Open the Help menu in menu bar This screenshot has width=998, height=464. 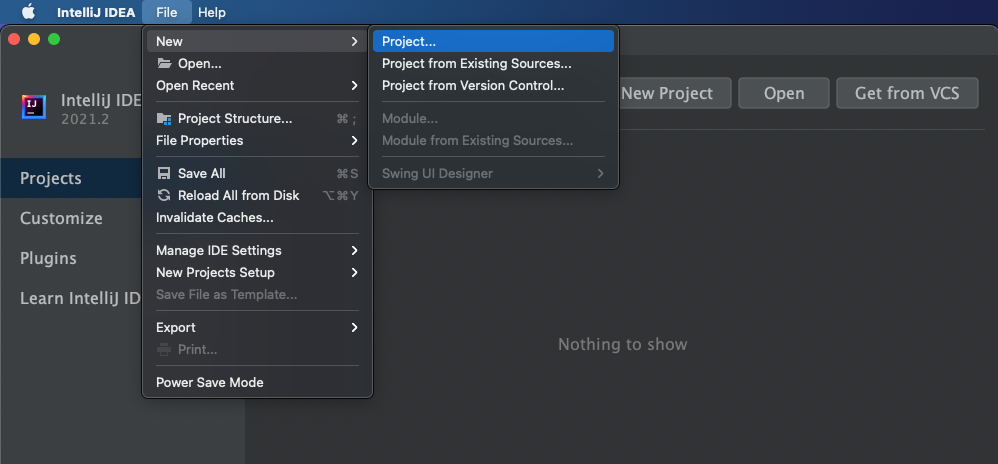(212, 12)
